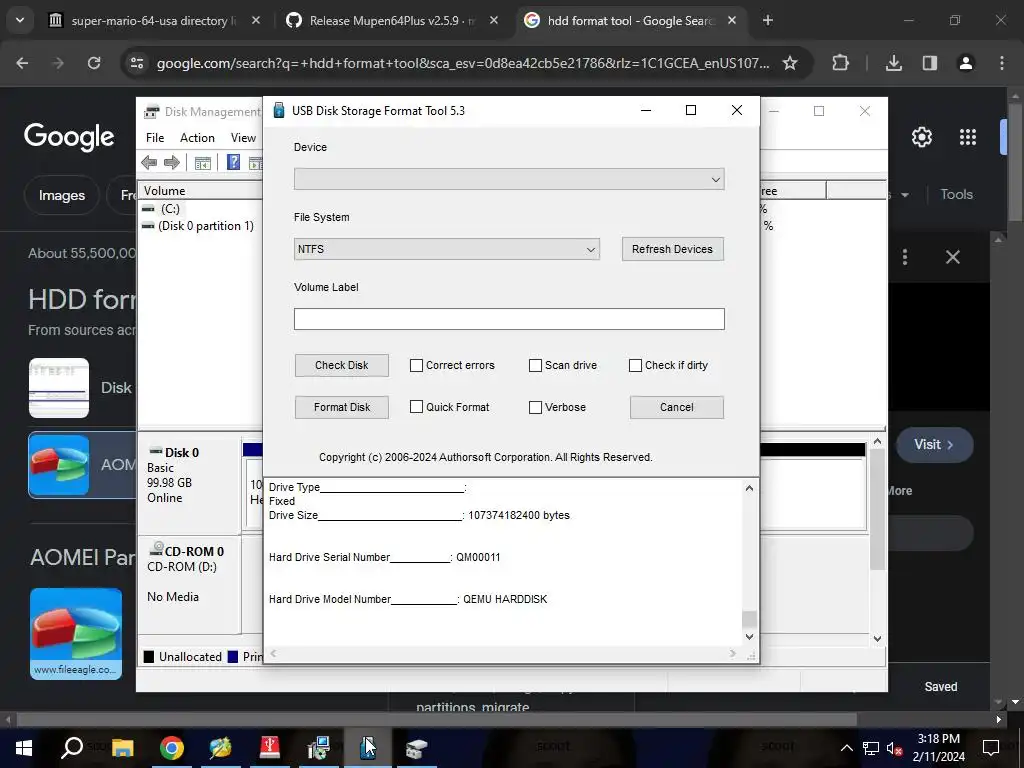1024x768 pixels.
Task: Enable the Quick Format checkbox
Action: [x=416, y=407]
